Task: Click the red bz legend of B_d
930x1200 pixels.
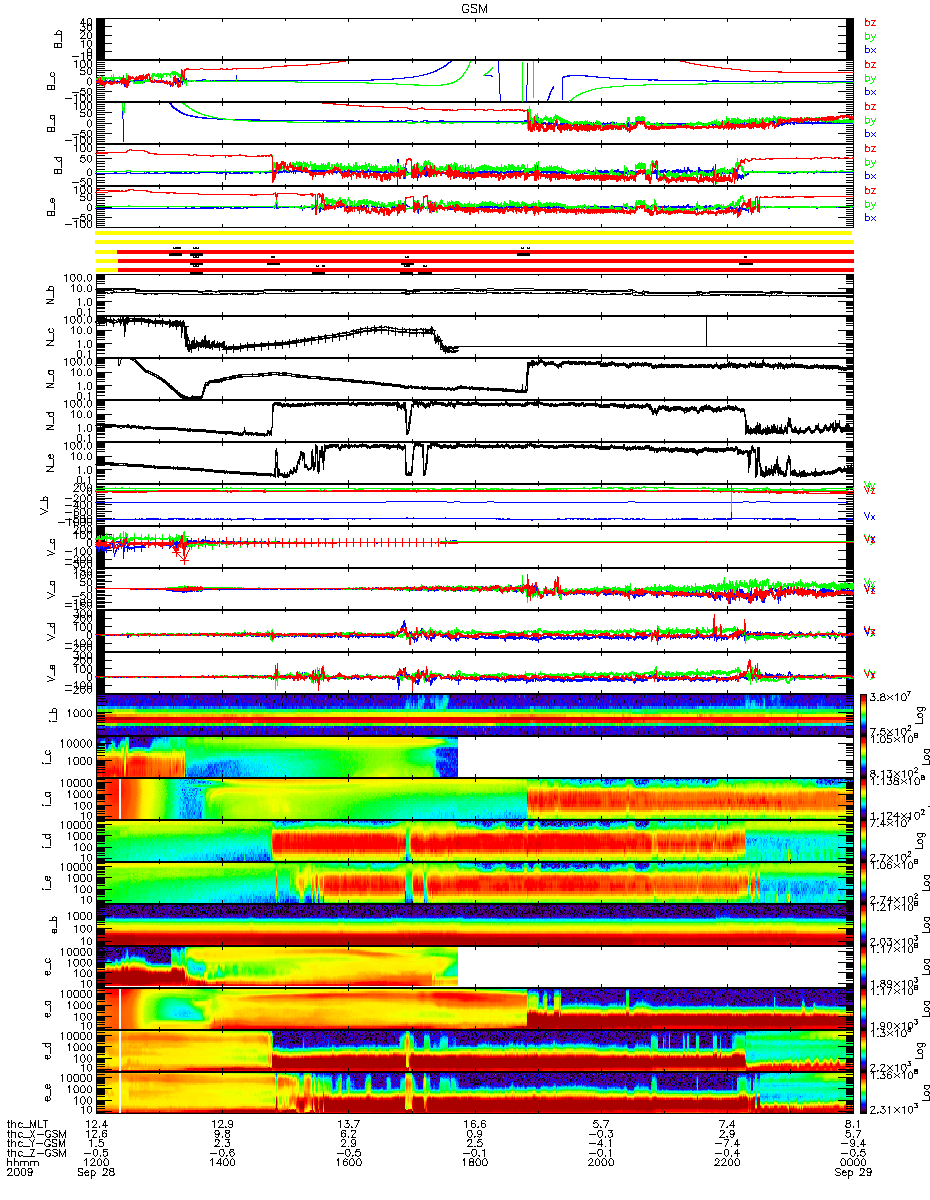Action: (x=870, y=149)
